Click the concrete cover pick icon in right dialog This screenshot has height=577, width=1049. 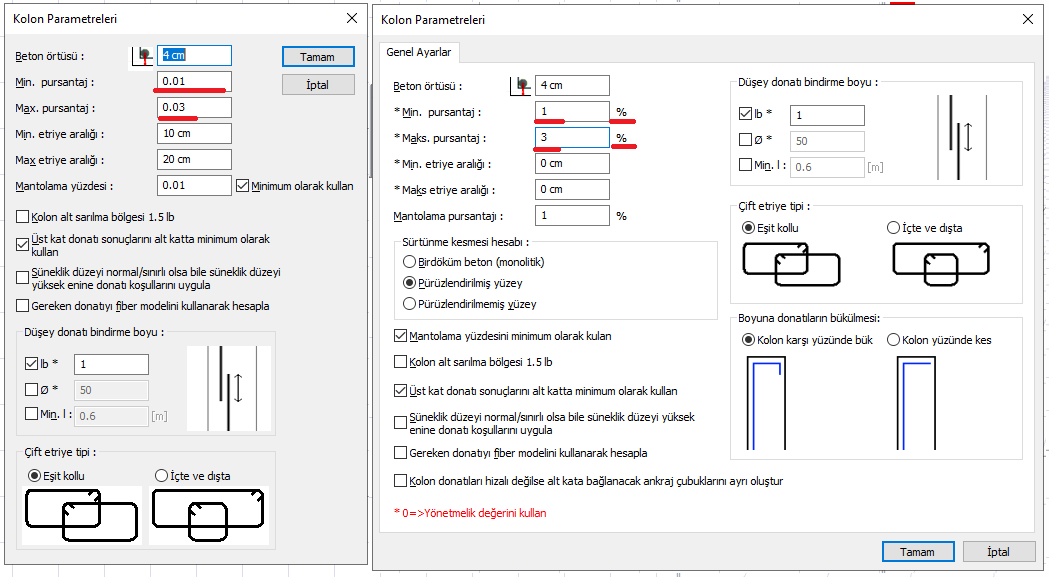tap(520, 86)
